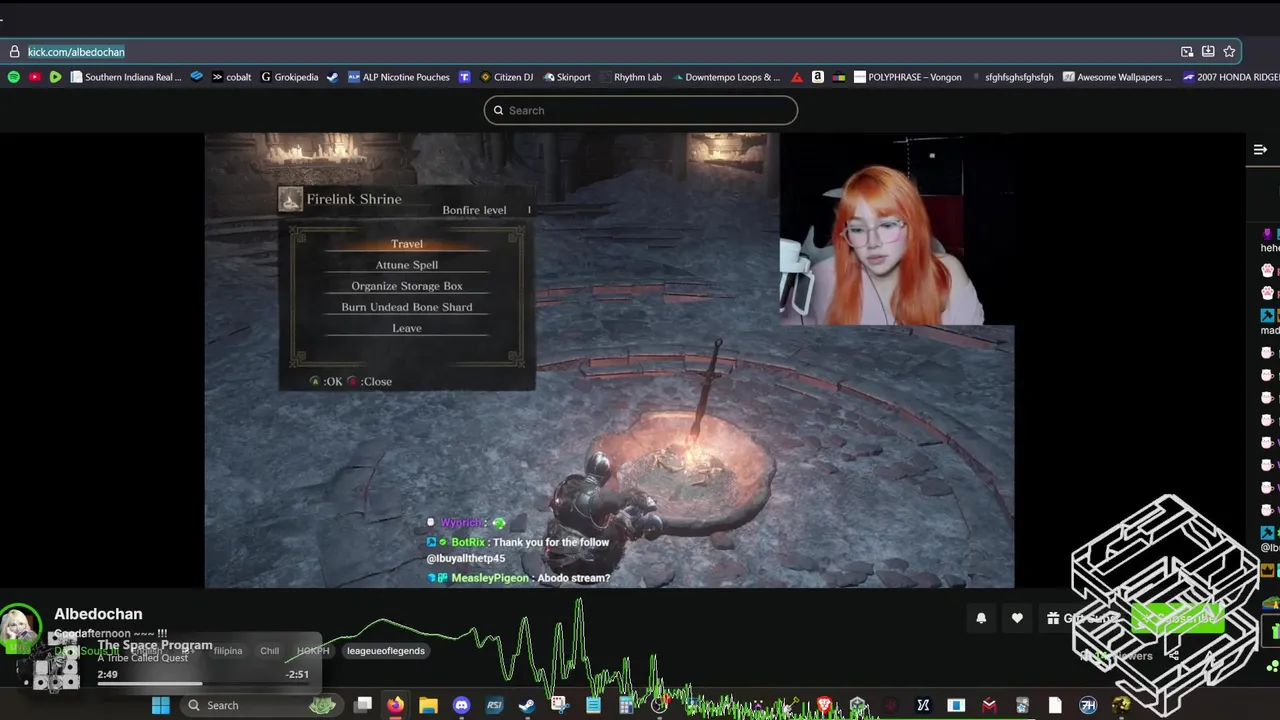The image size is (1280, 720).
Task: Click the Albedochan channel avatar
Action: pos(20,627)
